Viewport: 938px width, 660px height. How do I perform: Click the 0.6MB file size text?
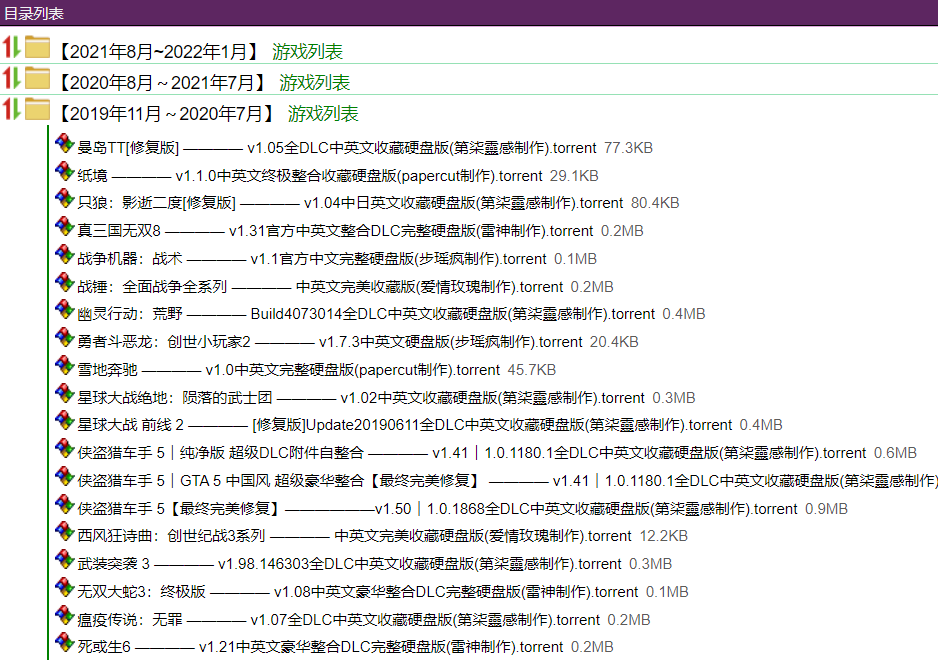[895, 453]
